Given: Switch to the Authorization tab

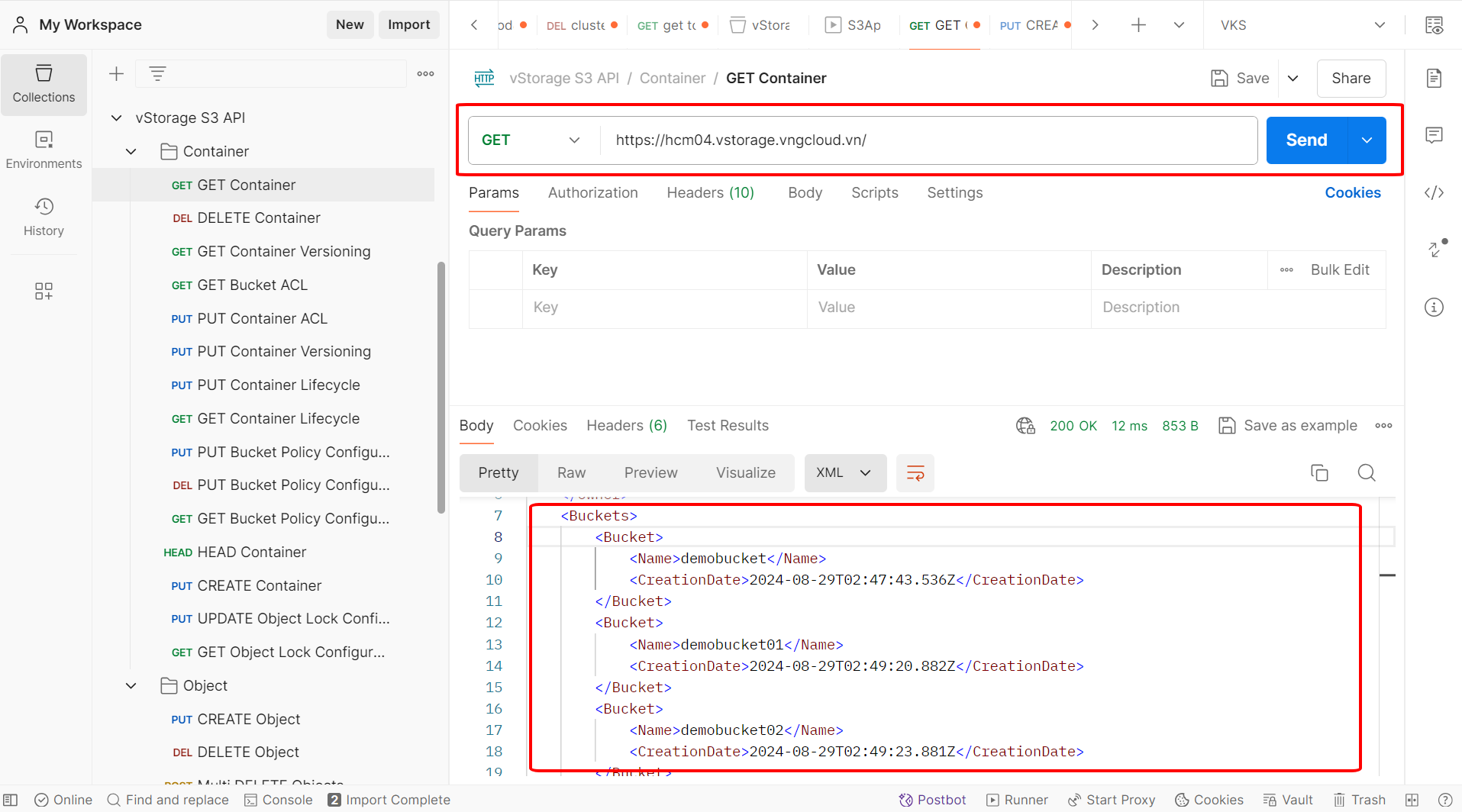Looking at the screenshot, I should click(592, 193).
